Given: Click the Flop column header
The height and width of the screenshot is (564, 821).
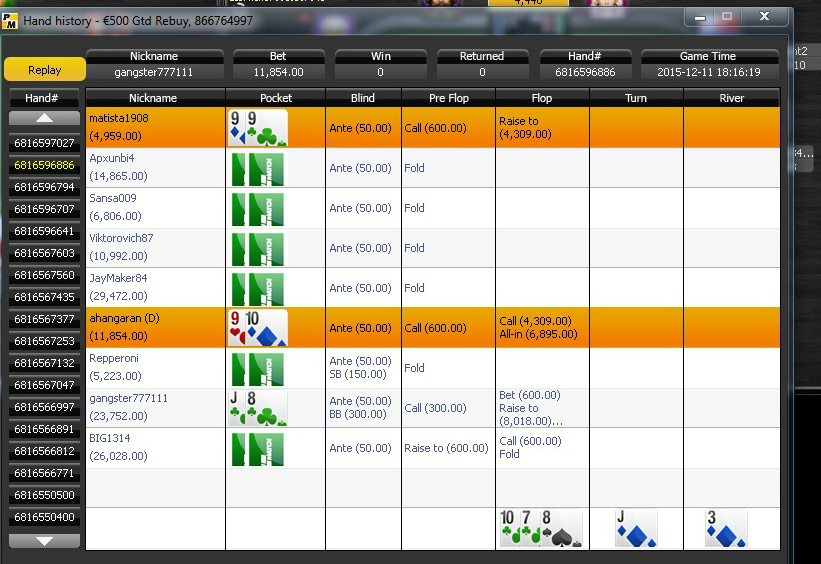Looking at the screenshot, I should (x=542, y=98).
